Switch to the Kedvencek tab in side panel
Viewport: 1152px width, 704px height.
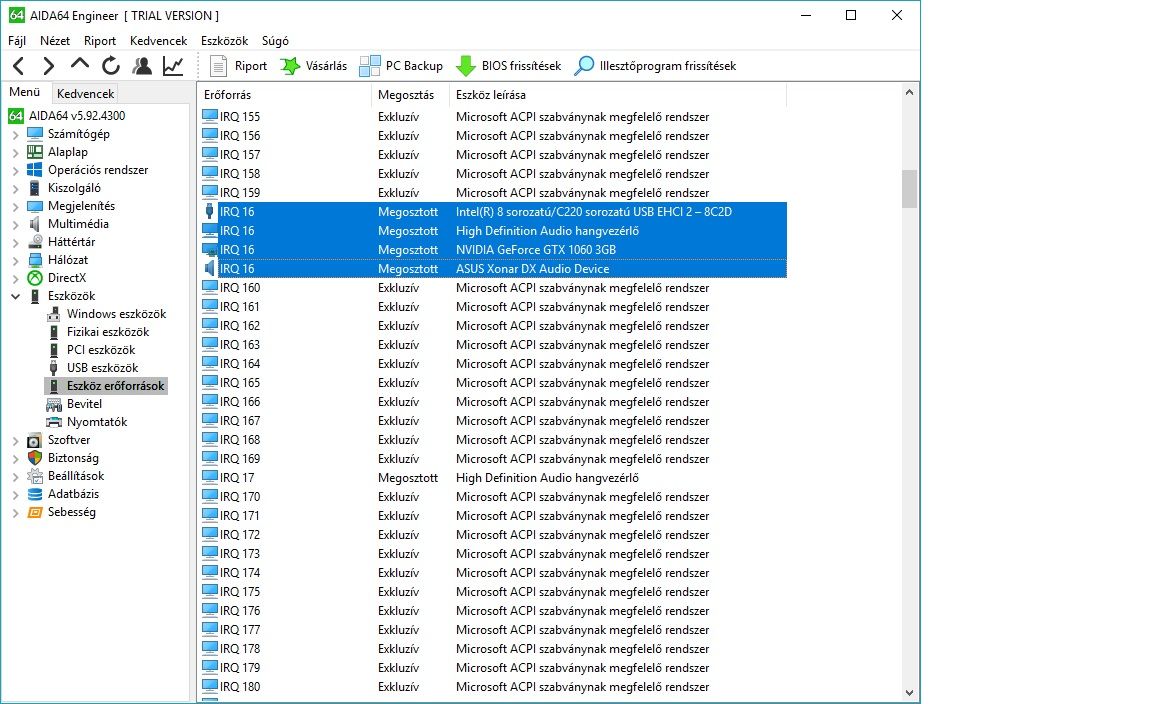pos(85,93)
